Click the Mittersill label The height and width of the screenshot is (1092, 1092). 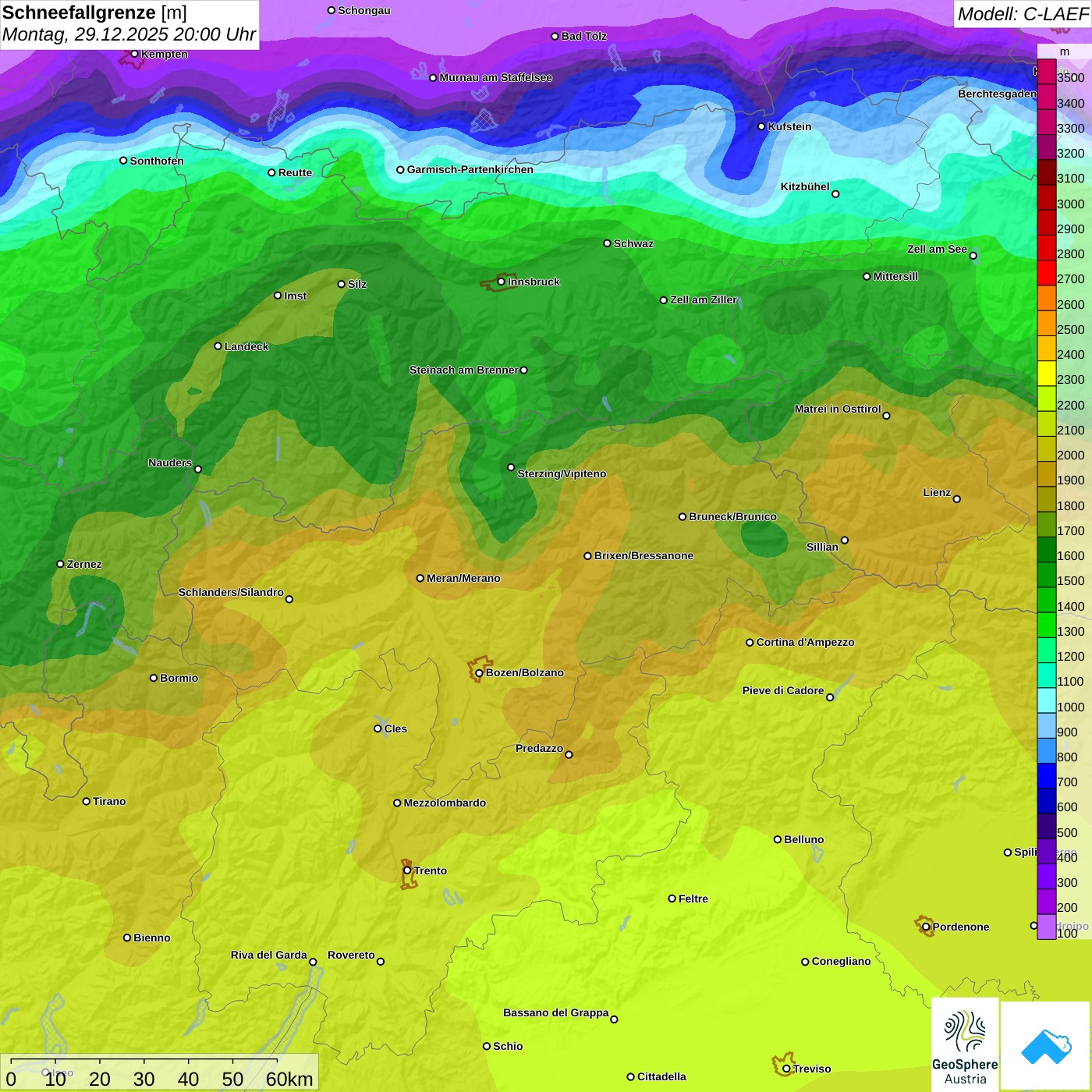click(895, 276)
